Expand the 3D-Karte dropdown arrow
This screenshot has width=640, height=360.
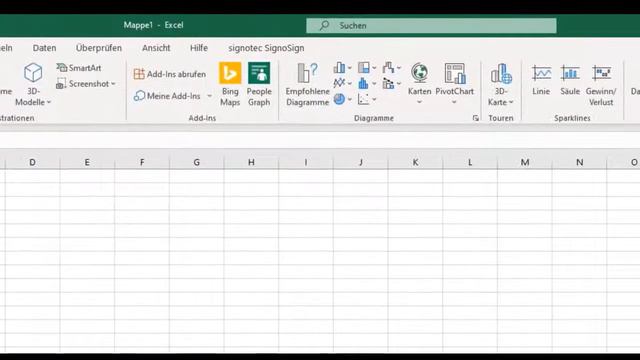[511, 102]
